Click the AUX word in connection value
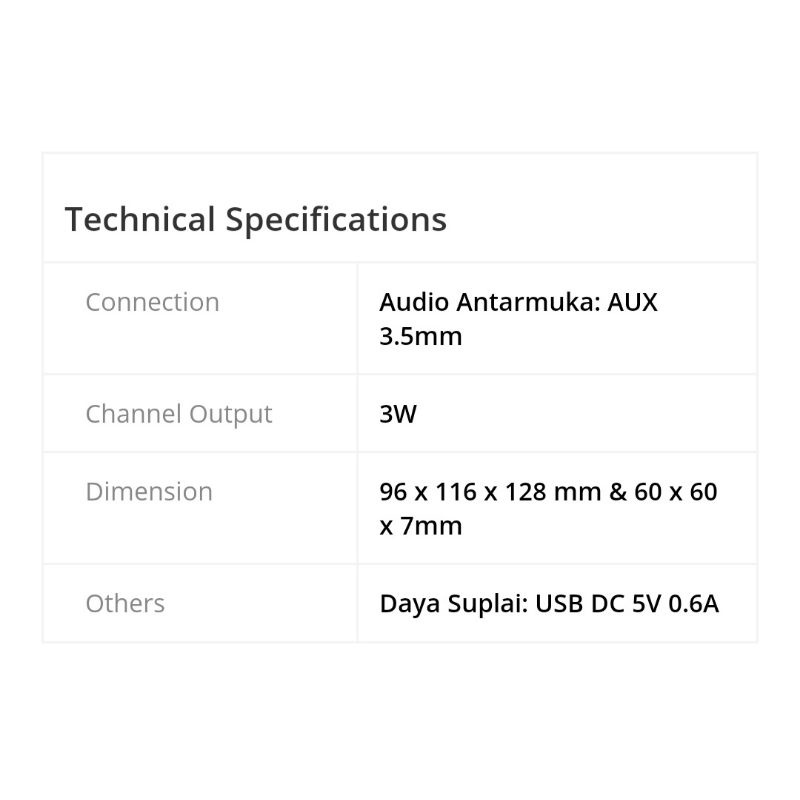800x800 pixels. pyautogui.click(x=632, y=302)
